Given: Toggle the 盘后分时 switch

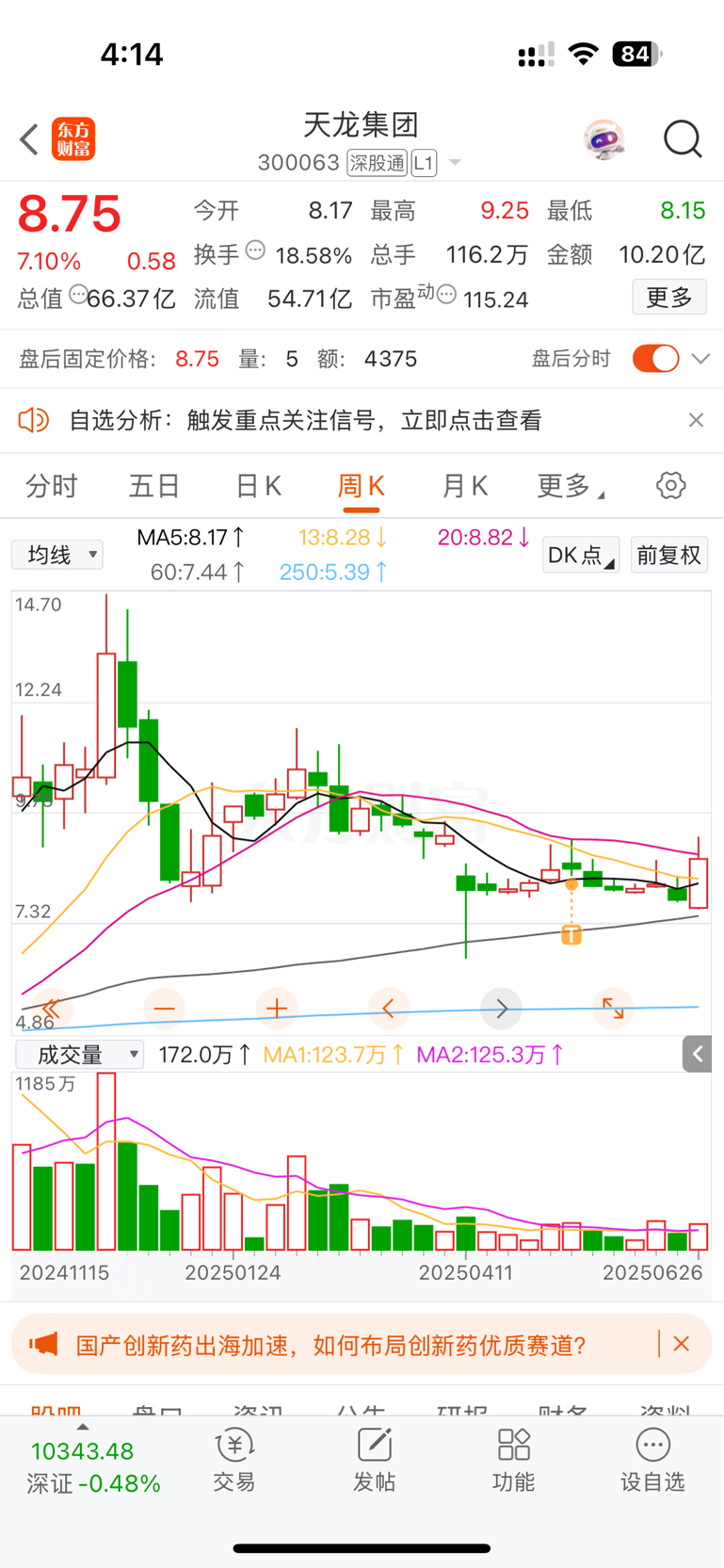Looking at the screenshot, I should (x=655, y=359).
